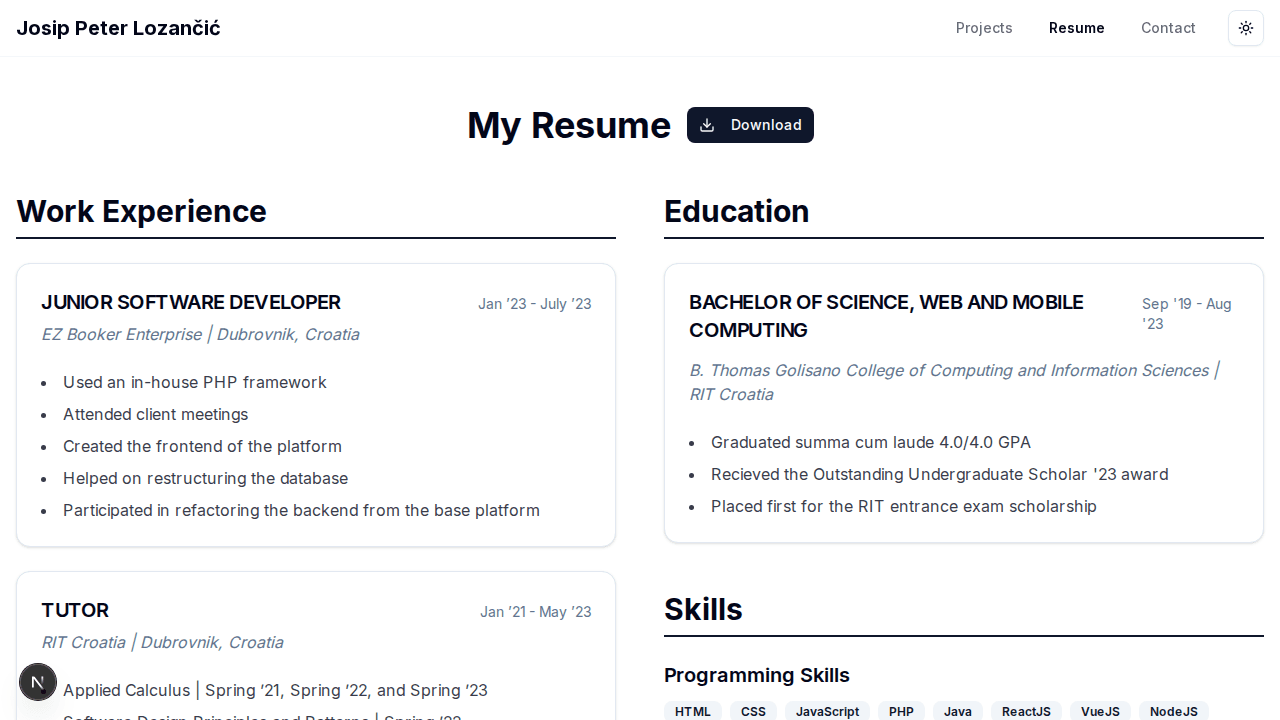
Task: Select the CSS skill tag
Action: [753, 711]
